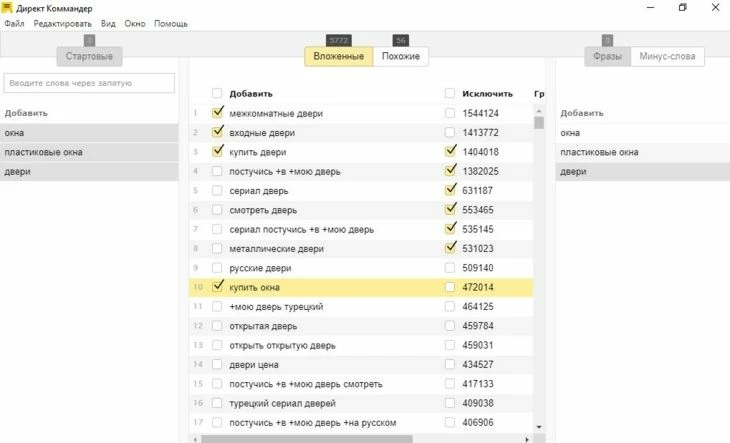Select двери in the right Фразы list
Screen dimensions: 730x443
[x=642, y=171]
